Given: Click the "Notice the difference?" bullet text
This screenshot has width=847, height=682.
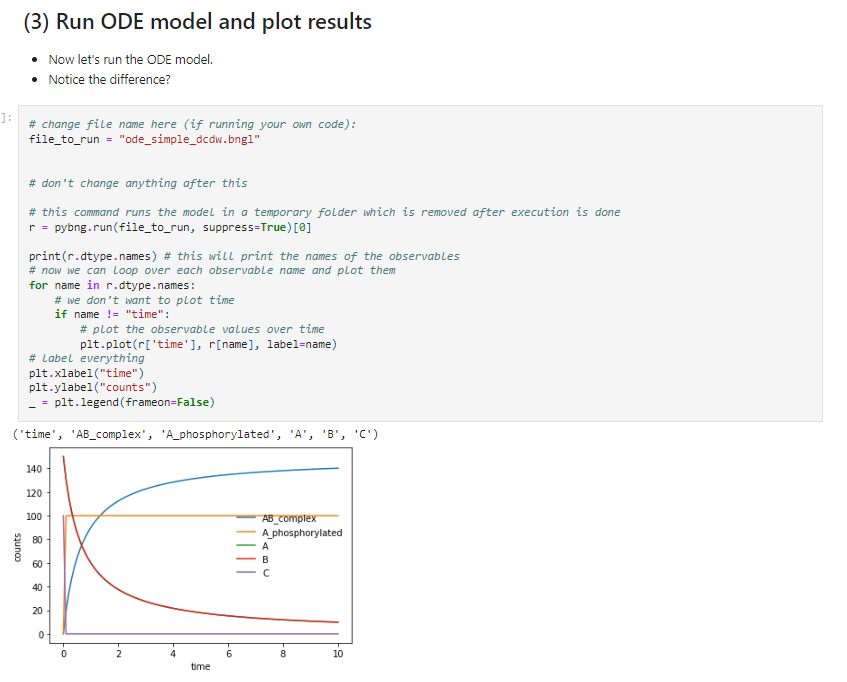Looking at the screenshot, I should pyautogui.click(x=109, y=79).
